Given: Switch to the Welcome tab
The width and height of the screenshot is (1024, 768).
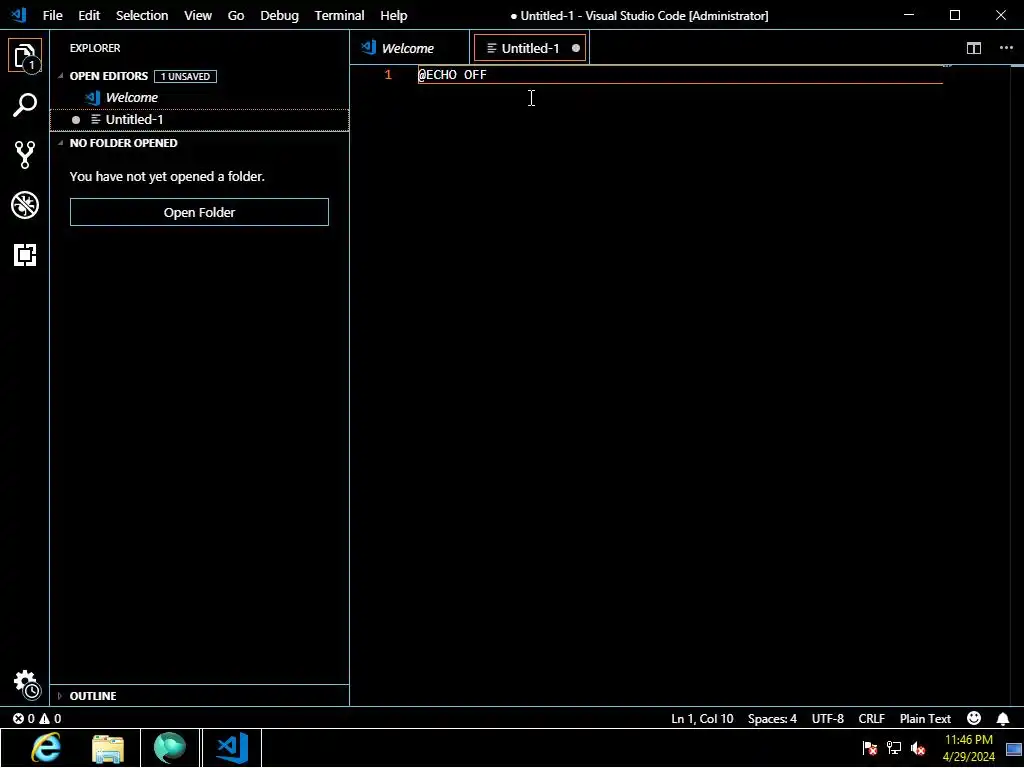Looking at the screenshot, I should coord(409,48).
